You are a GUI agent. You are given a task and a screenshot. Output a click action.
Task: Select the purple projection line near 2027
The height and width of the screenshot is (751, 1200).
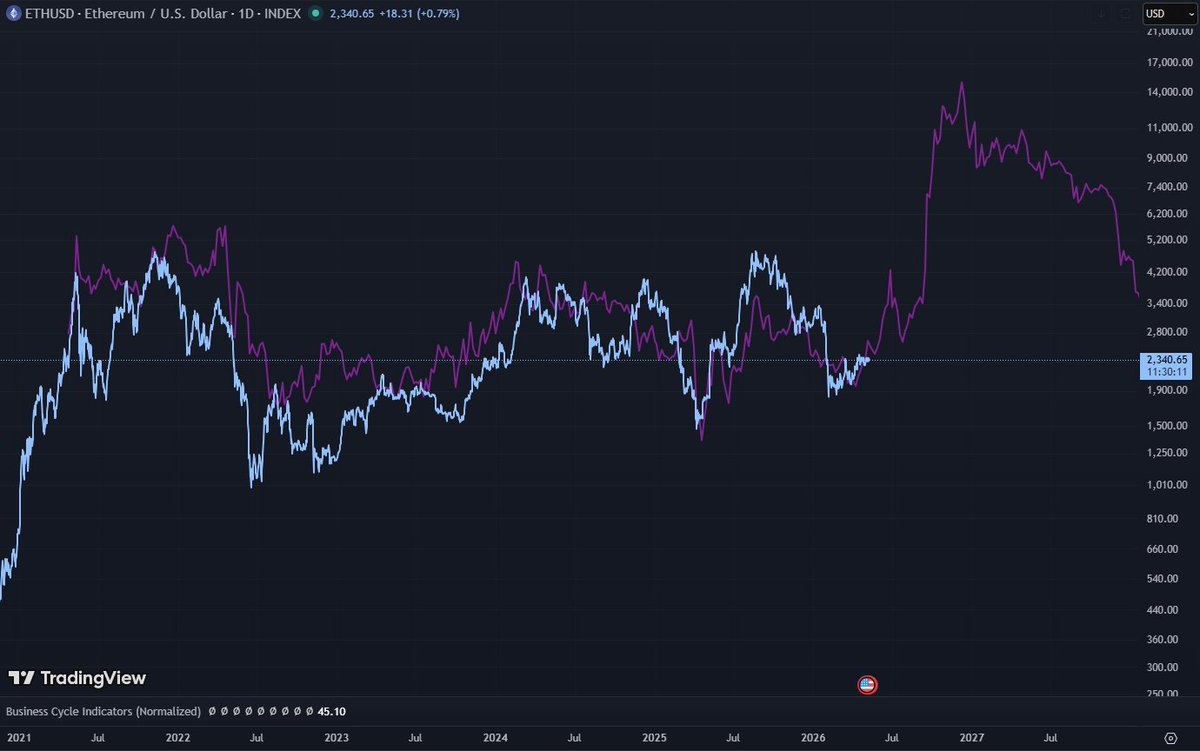tap(961, 85)
